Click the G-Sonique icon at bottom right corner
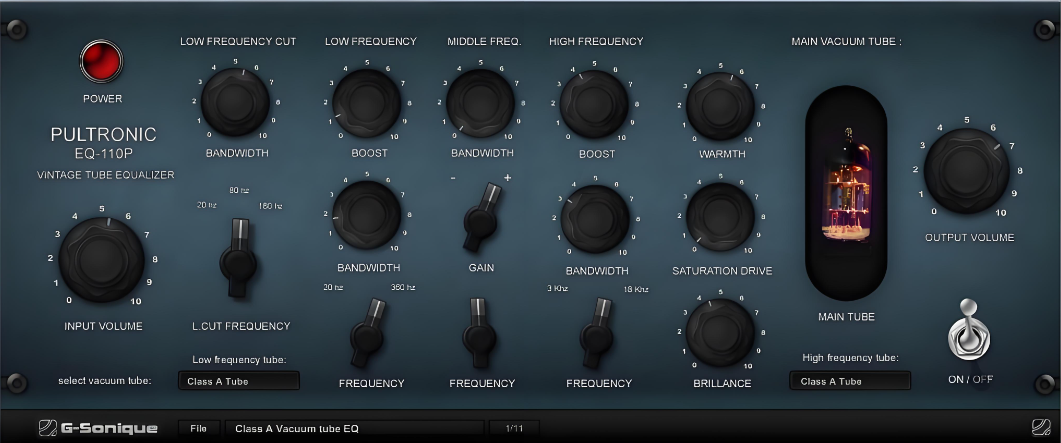The height and width of the screenshot is (443, 1061). [1041, 427]
